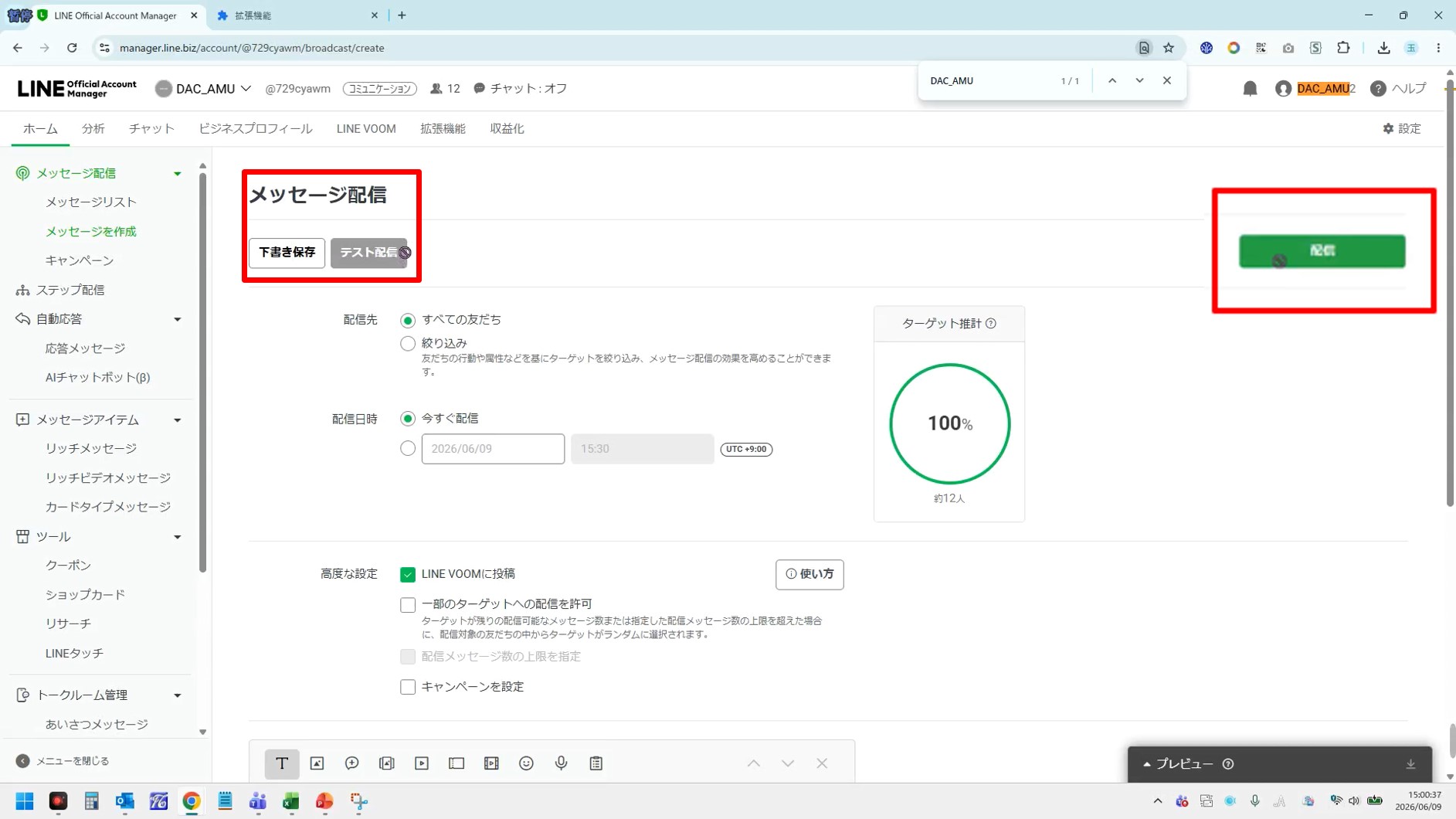Move message bubble down with arrow

pyautogui.click(x=788, y=763)
